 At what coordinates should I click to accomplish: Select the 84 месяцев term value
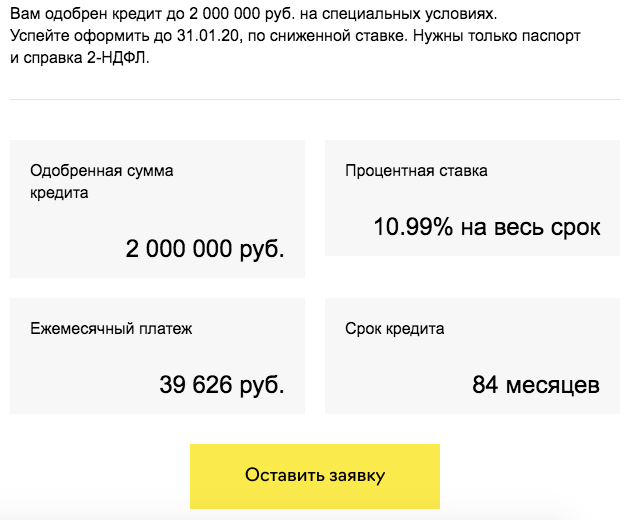coord(536,384)
